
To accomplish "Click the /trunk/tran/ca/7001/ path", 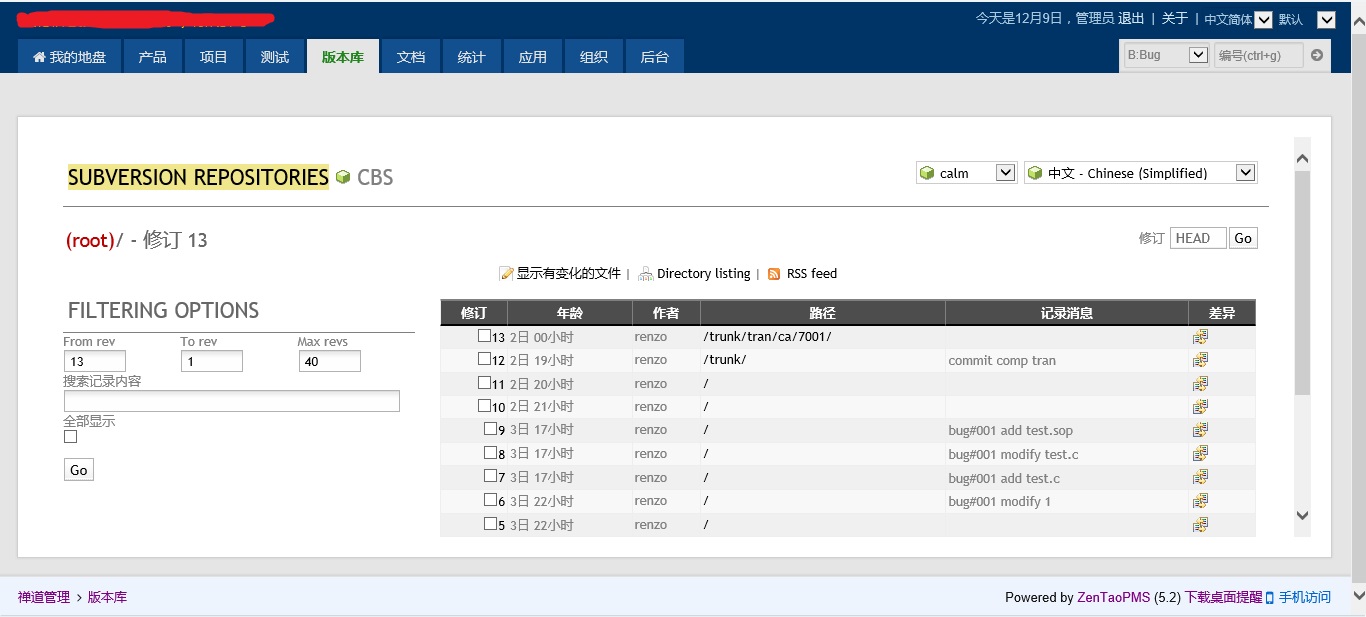I will click(x=767, y=337).
